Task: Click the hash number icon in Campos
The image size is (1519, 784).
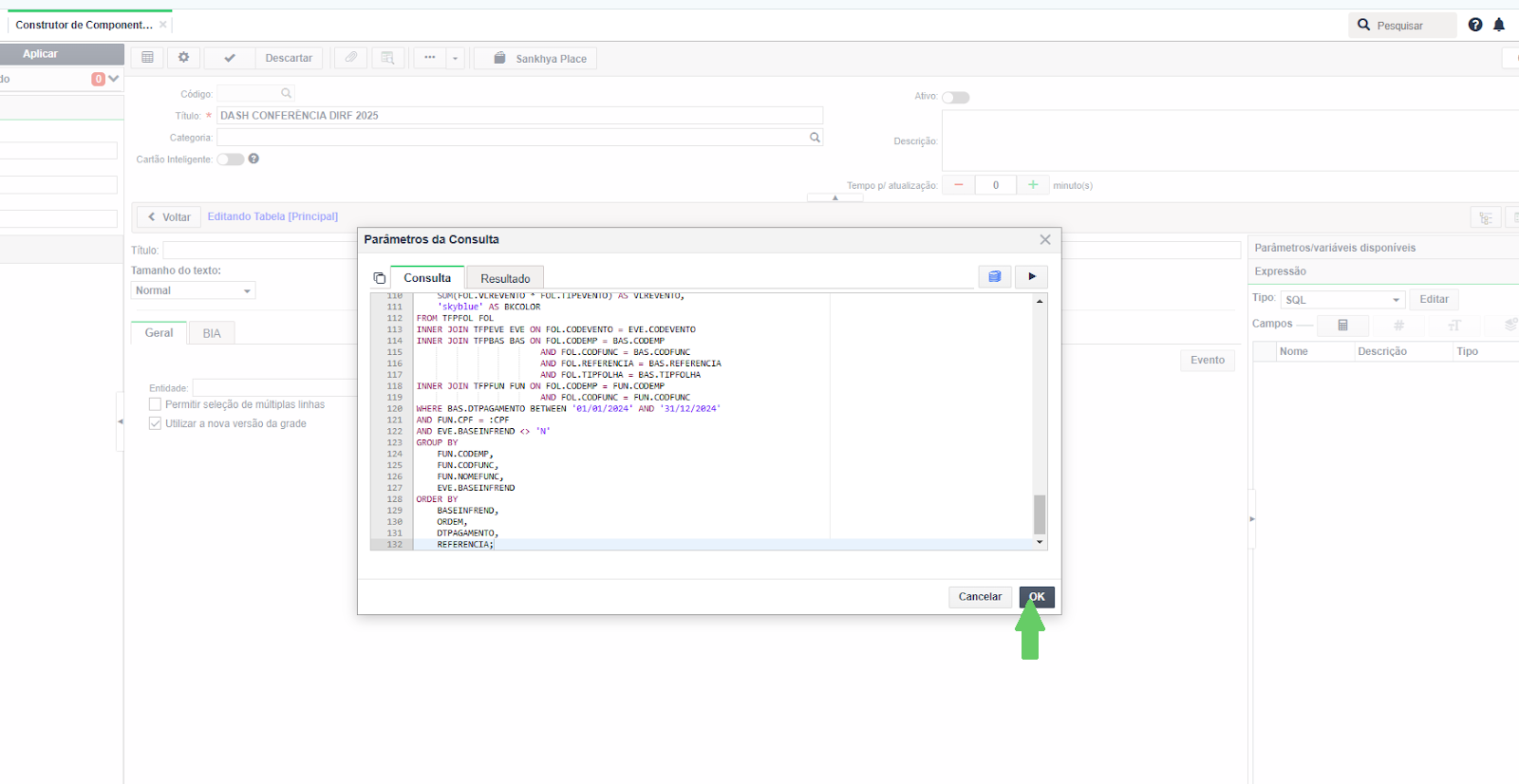Action: click(x=1398, y=326)
